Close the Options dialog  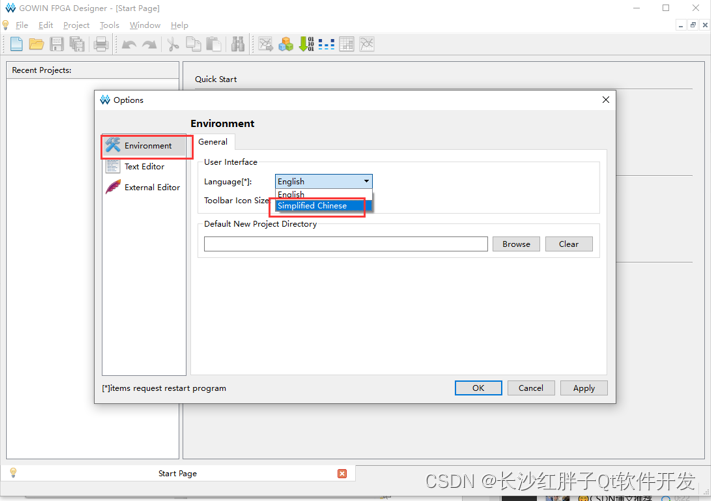pyautogui.click(x=605, y=100)
